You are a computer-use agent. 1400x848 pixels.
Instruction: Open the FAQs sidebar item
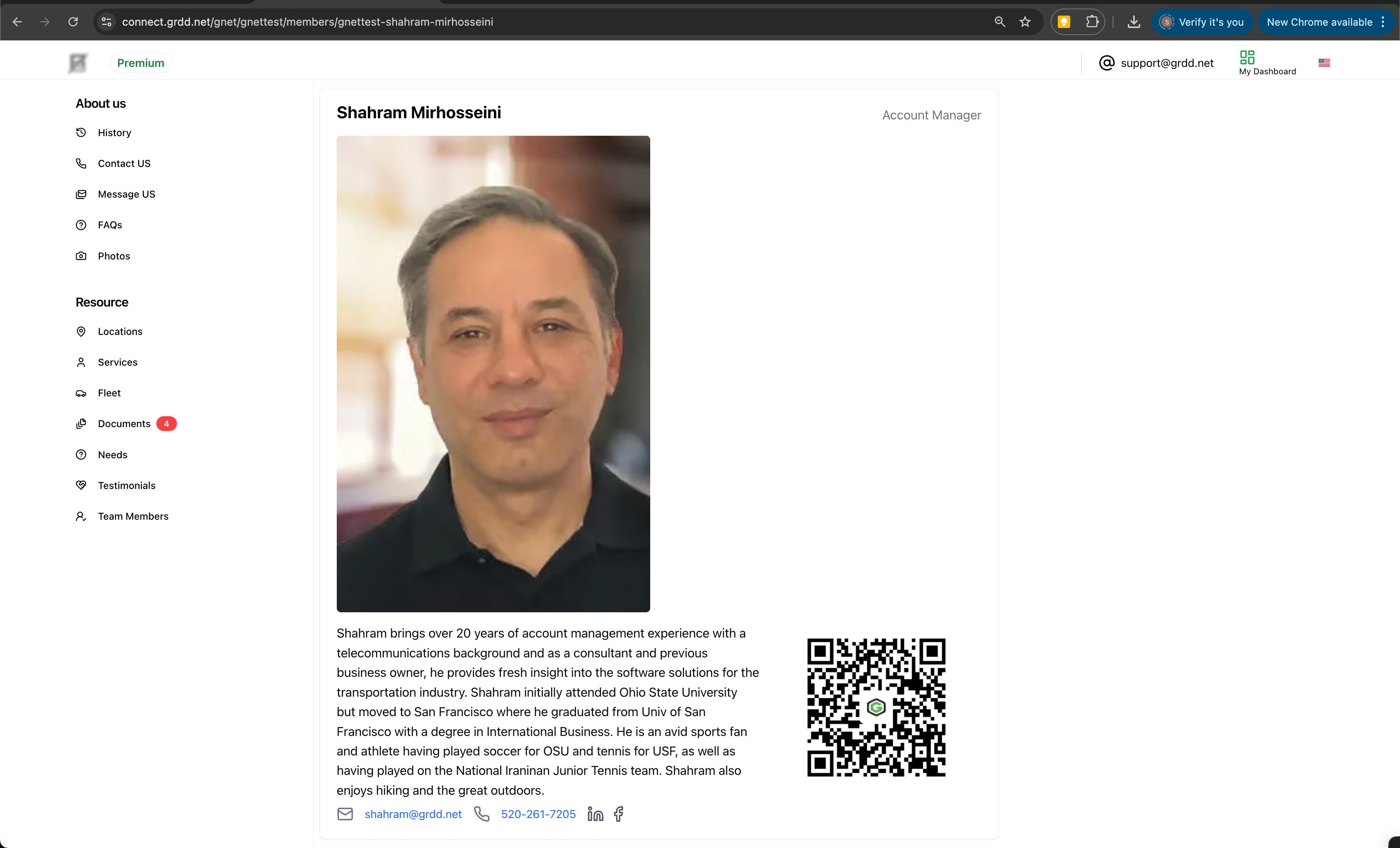[110, 225]
